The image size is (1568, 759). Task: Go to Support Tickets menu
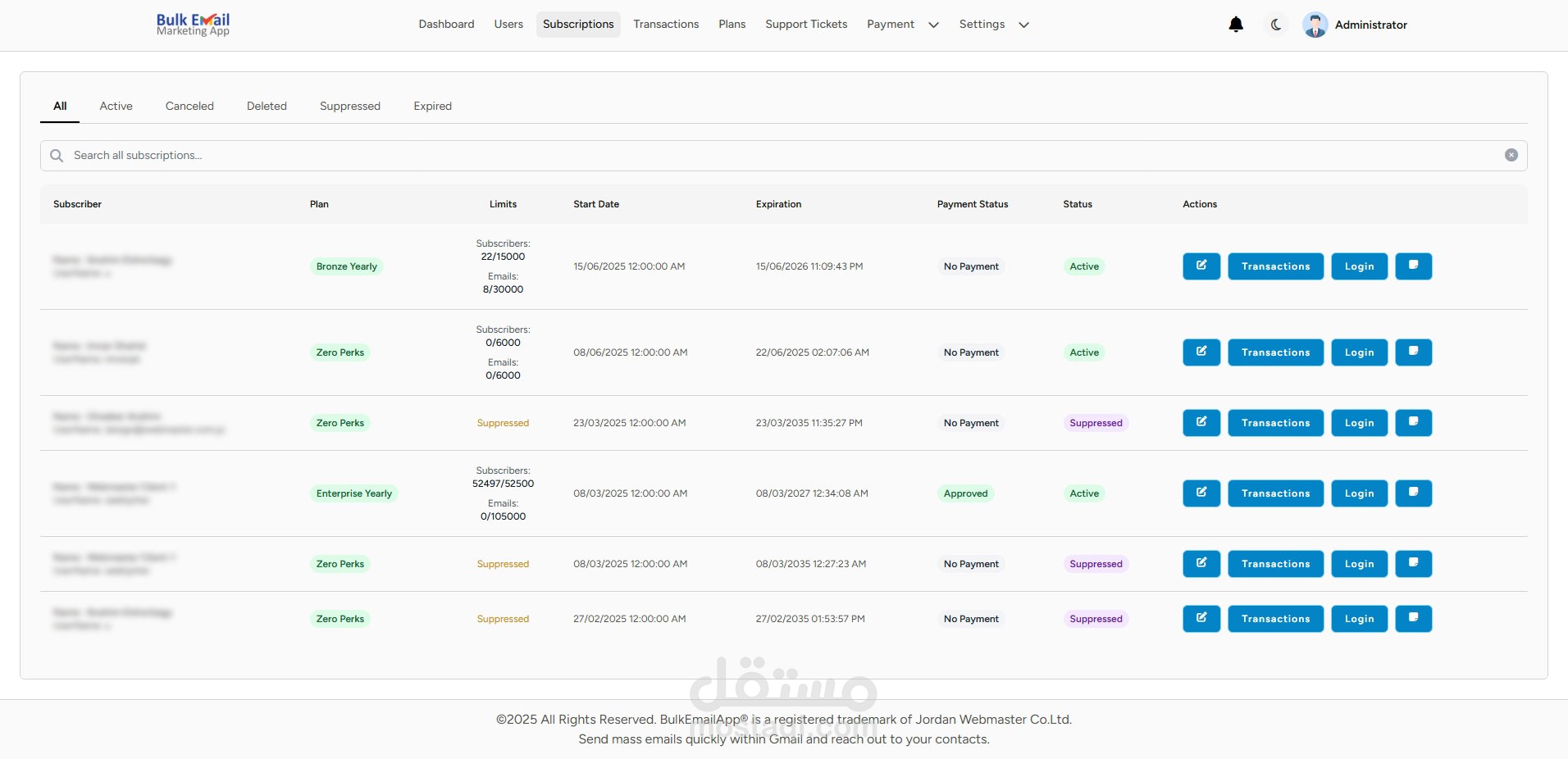[x=806, y=25]
